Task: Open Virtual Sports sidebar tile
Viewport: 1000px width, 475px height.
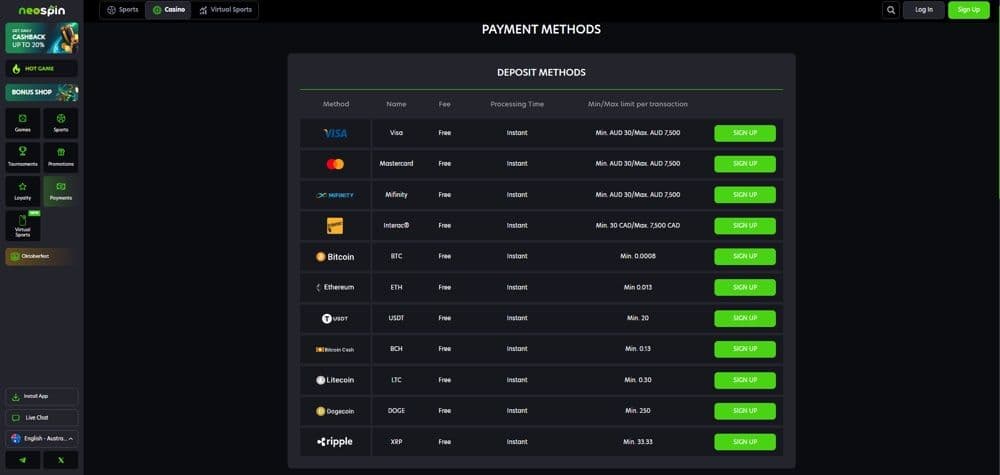Action: [x=23, y=226]
